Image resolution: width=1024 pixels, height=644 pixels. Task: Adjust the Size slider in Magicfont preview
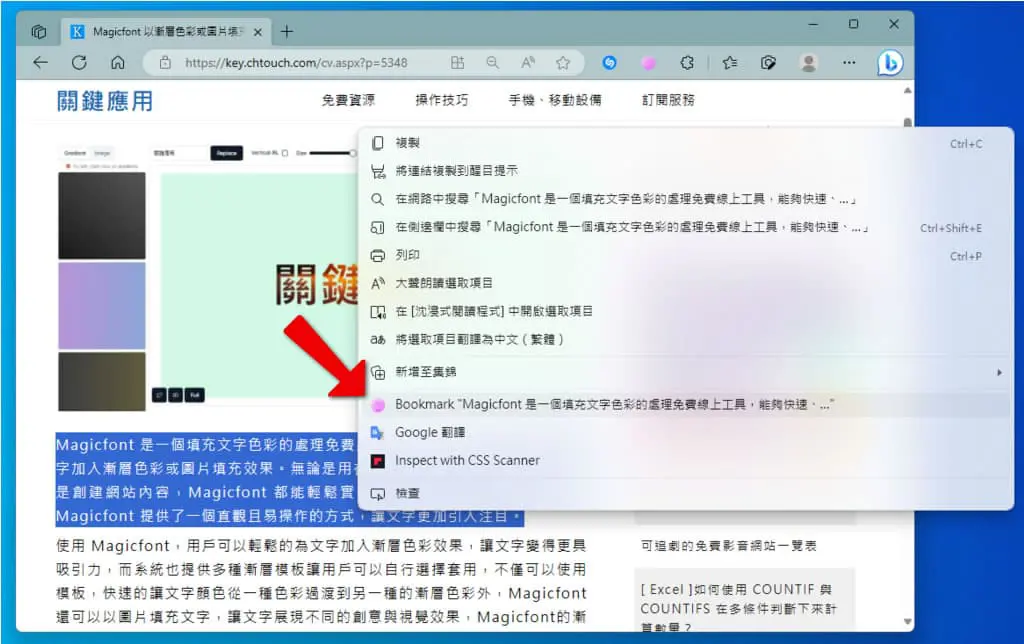[333, 153]
